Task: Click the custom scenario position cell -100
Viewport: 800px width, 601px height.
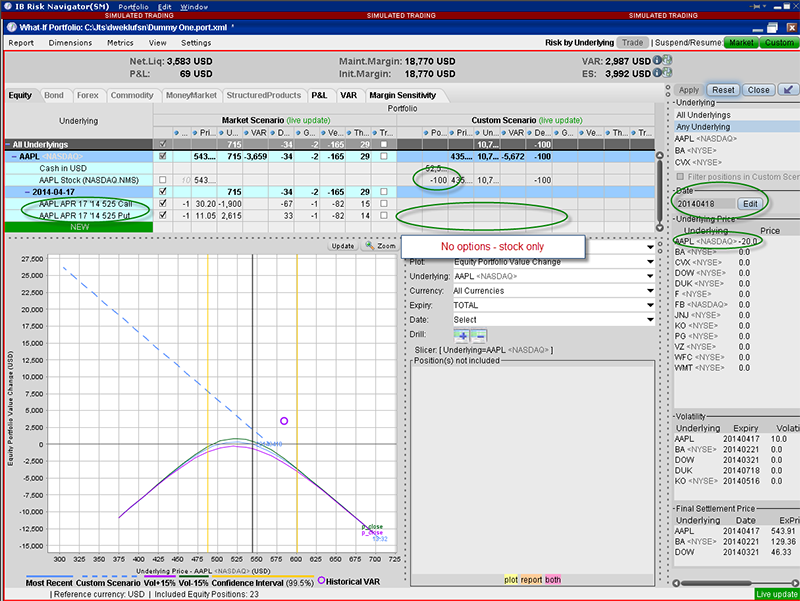Action: coord(438,180)
